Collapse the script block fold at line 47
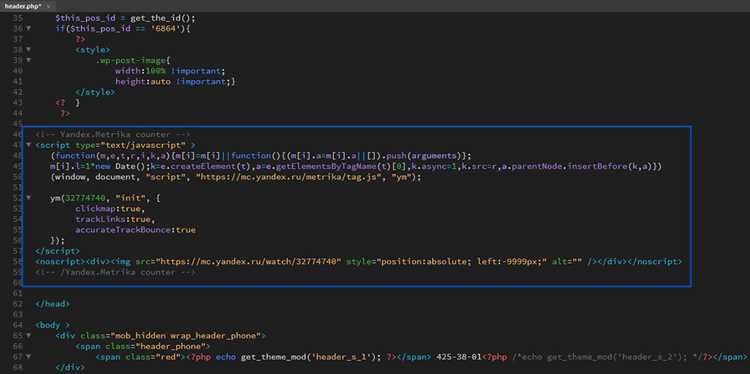The height and width of the screenshot is (374, 750). point(28,144)
